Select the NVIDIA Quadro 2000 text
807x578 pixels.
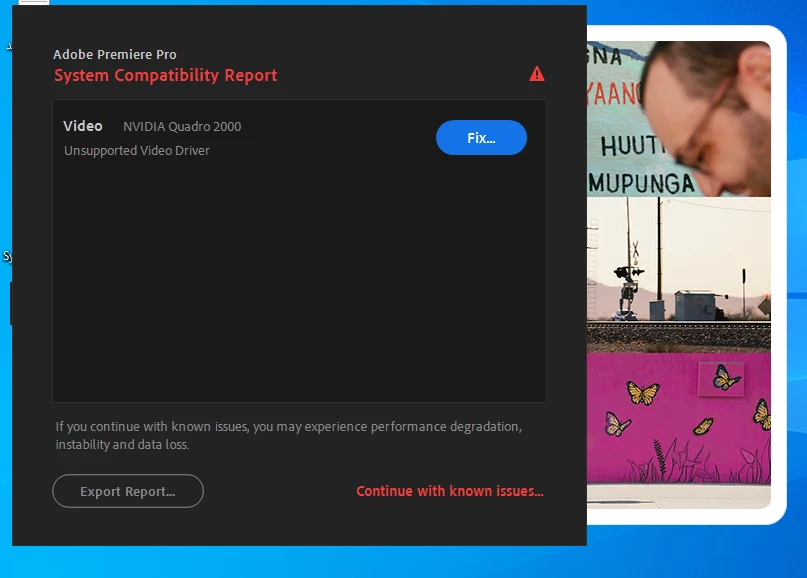tap(182, 127)
